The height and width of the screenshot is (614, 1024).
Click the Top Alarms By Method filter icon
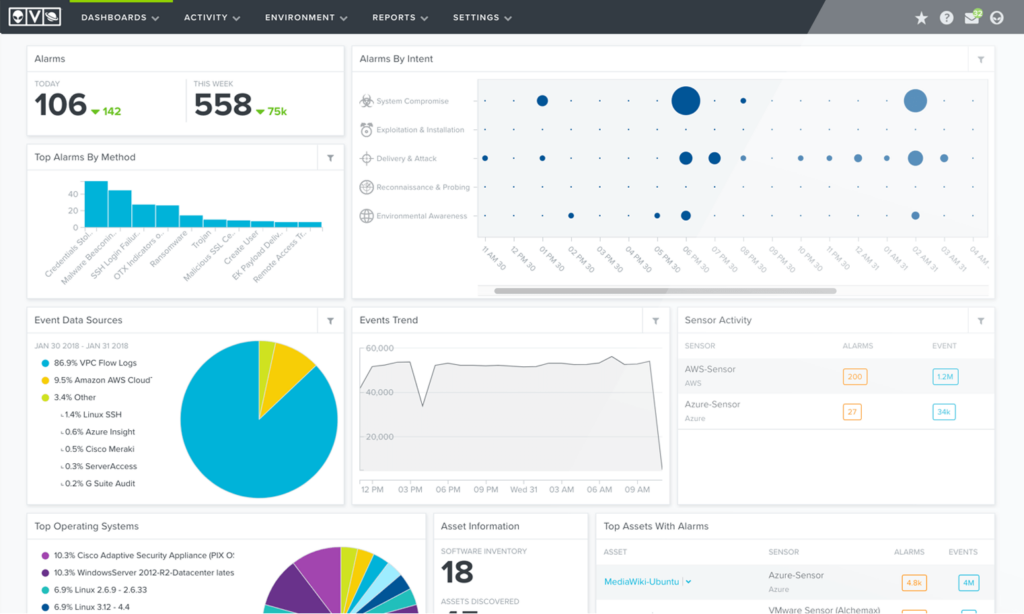point(330,158)
